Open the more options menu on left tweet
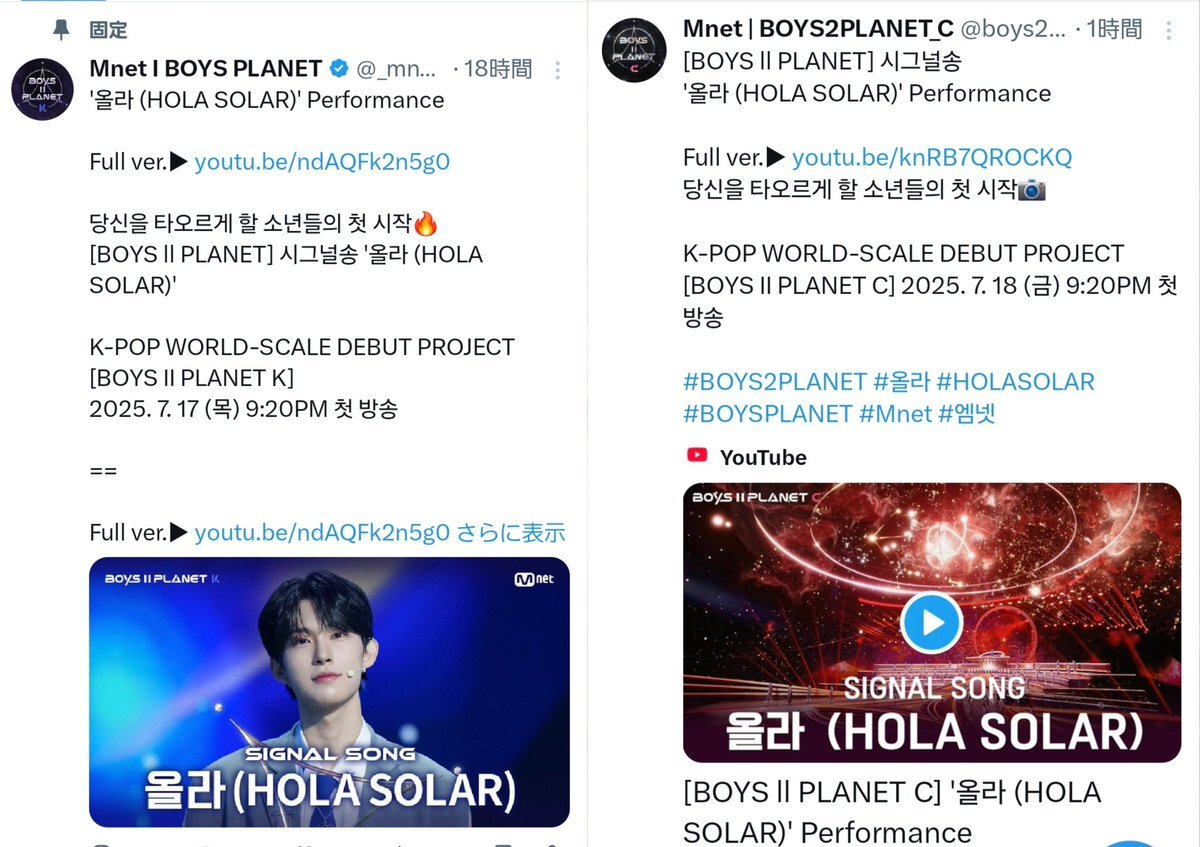The height and width of the screenshot is (847, 1200). [x=558, y=70]
